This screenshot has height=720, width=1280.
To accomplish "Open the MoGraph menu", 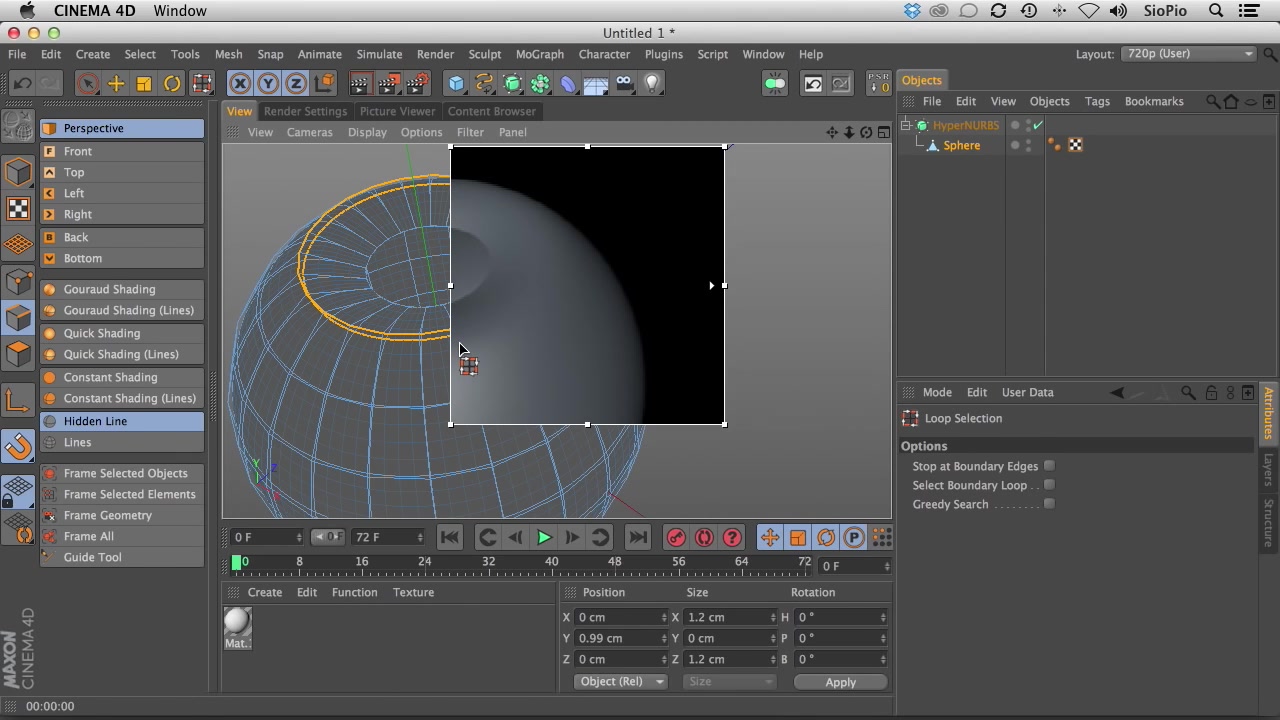I will 540,54.
